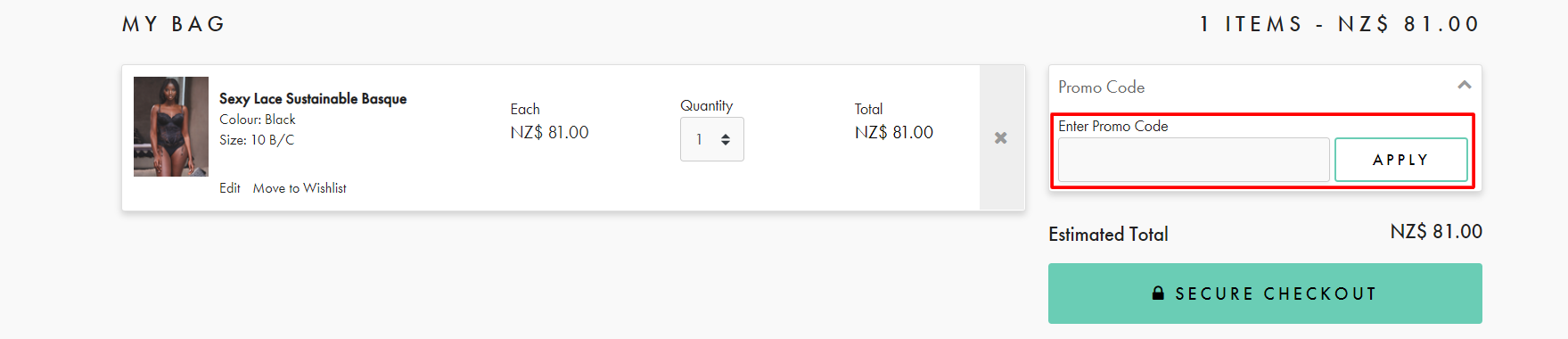
Task: Click the quantity up-down arrows
Action: 726,139
